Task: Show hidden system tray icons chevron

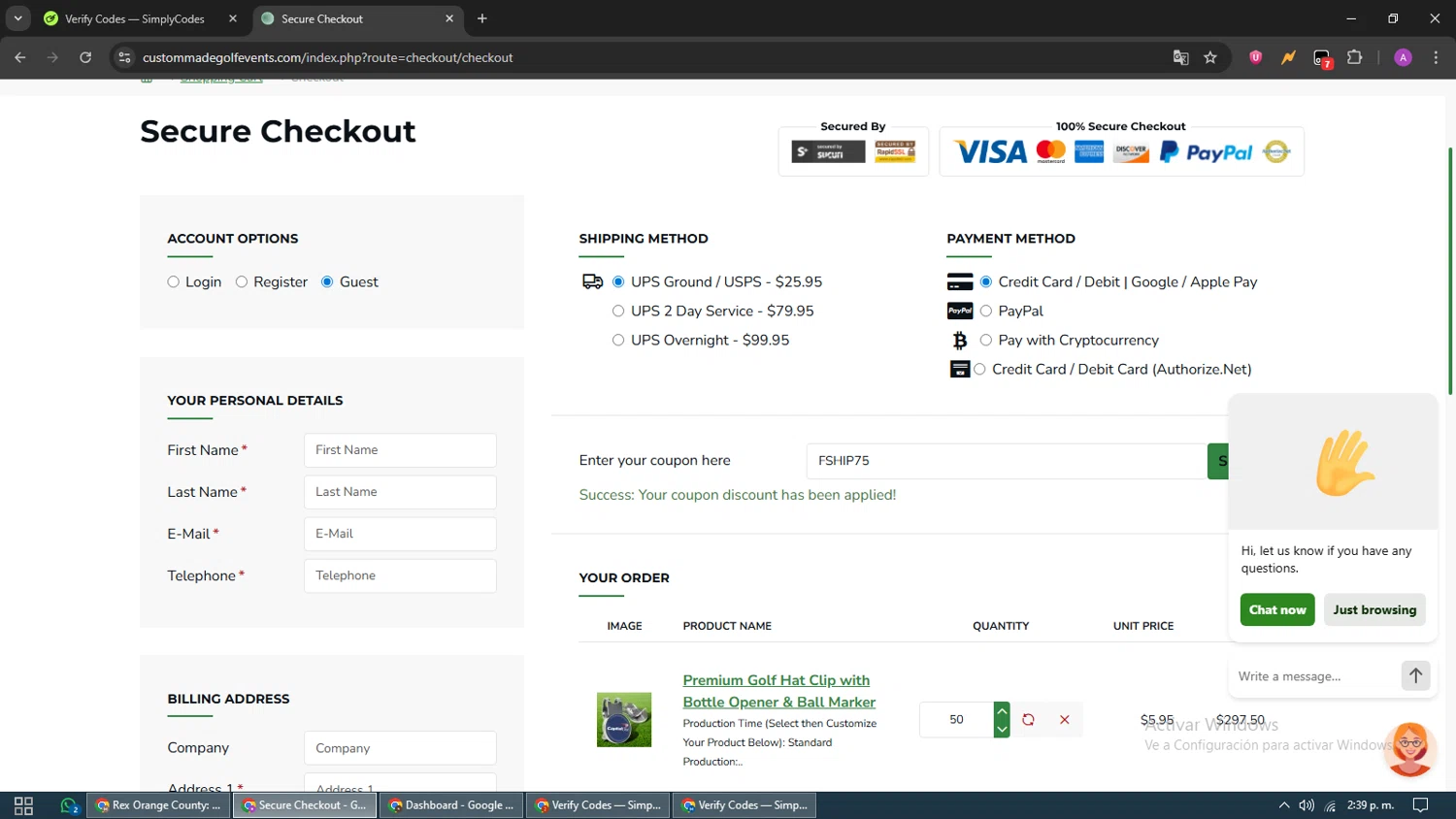Action: [1283, 805]
